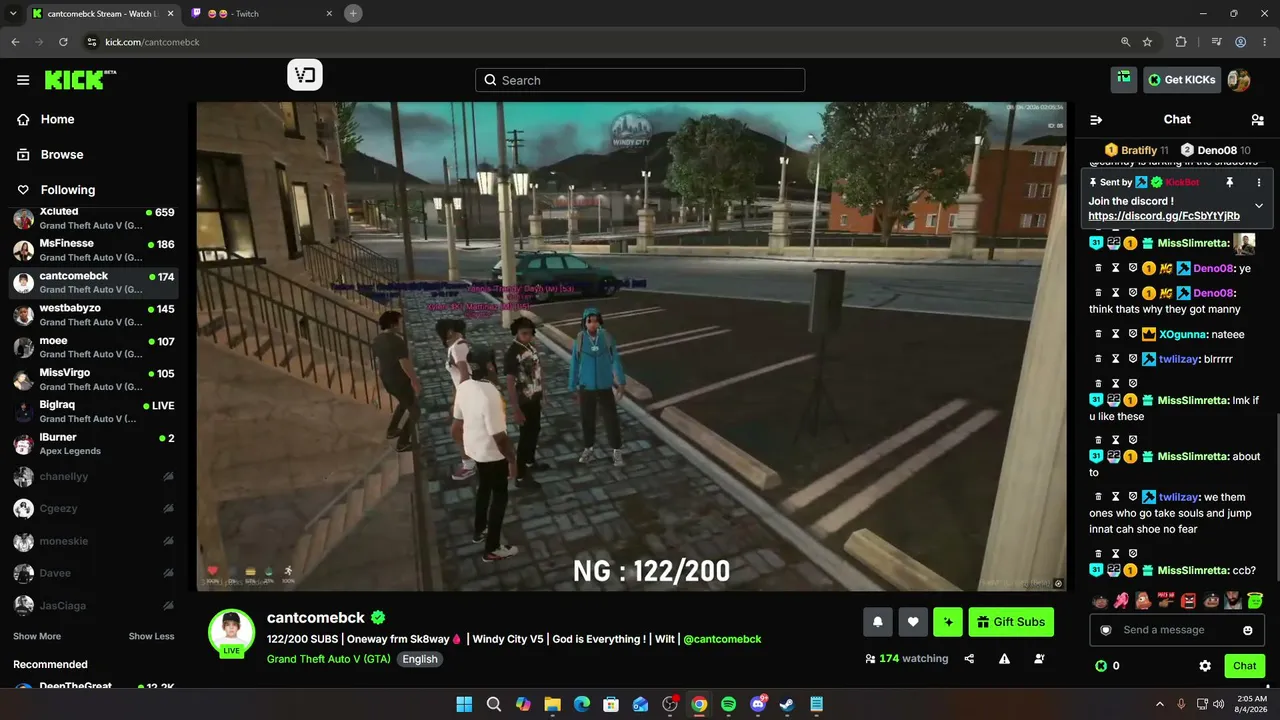Open MissVirgo channel in following list

[94, 379]
